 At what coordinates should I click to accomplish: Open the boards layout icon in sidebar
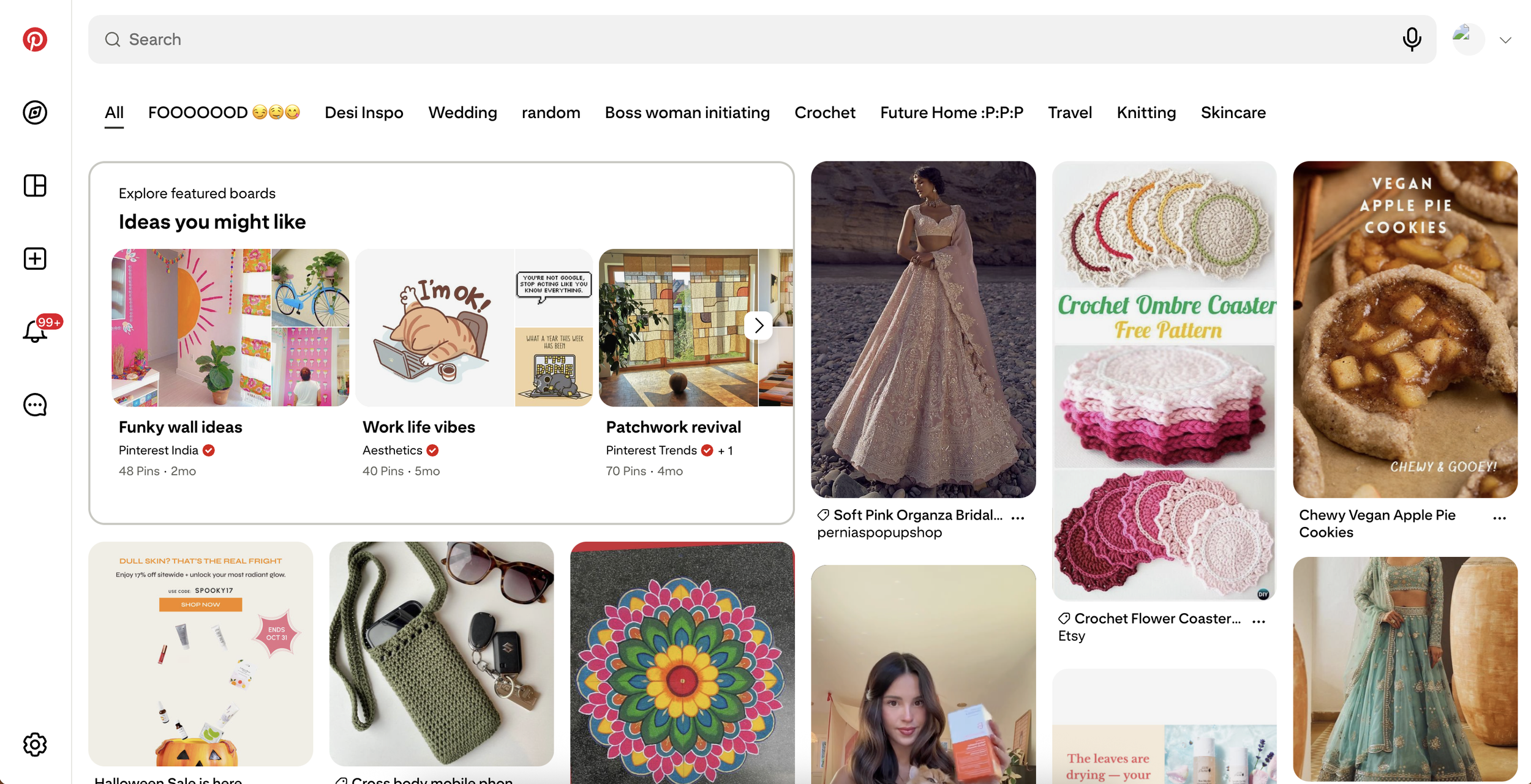click(35, 185)
